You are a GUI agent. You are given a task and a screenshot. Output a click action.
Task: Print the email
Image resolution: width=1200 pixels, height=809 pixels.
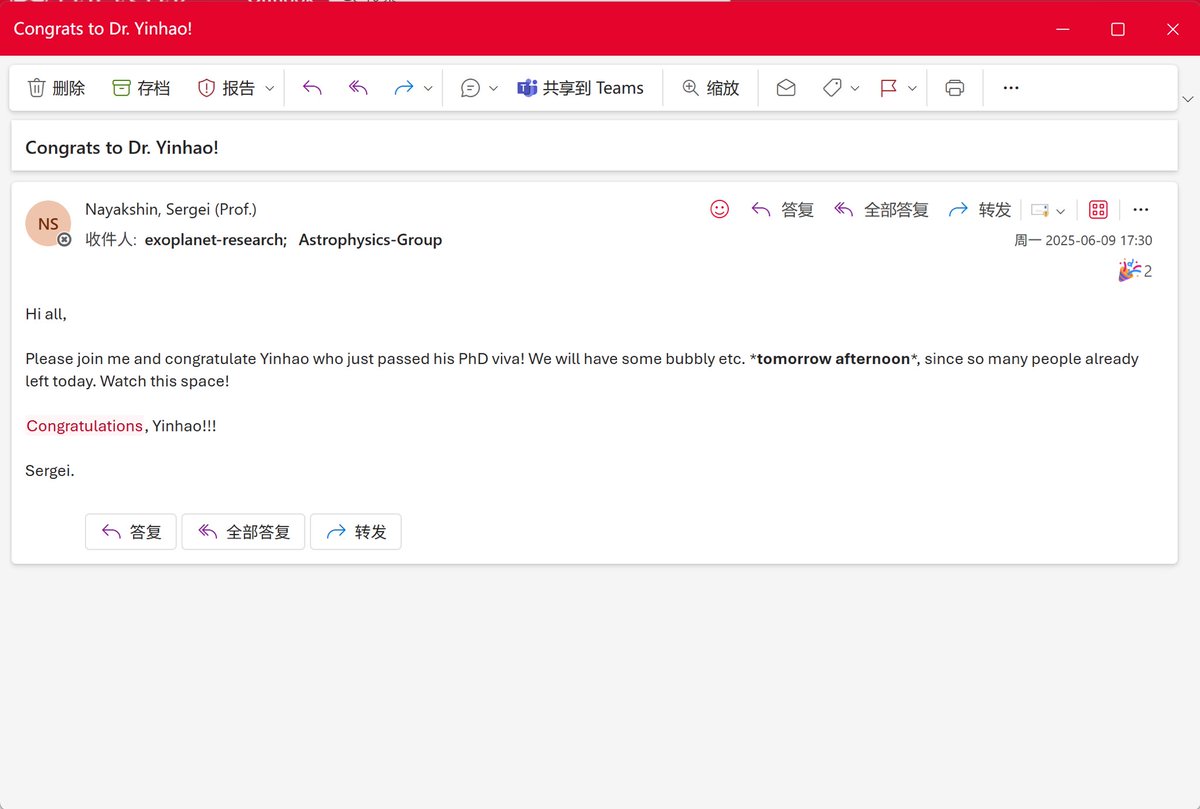pos(954,87)
